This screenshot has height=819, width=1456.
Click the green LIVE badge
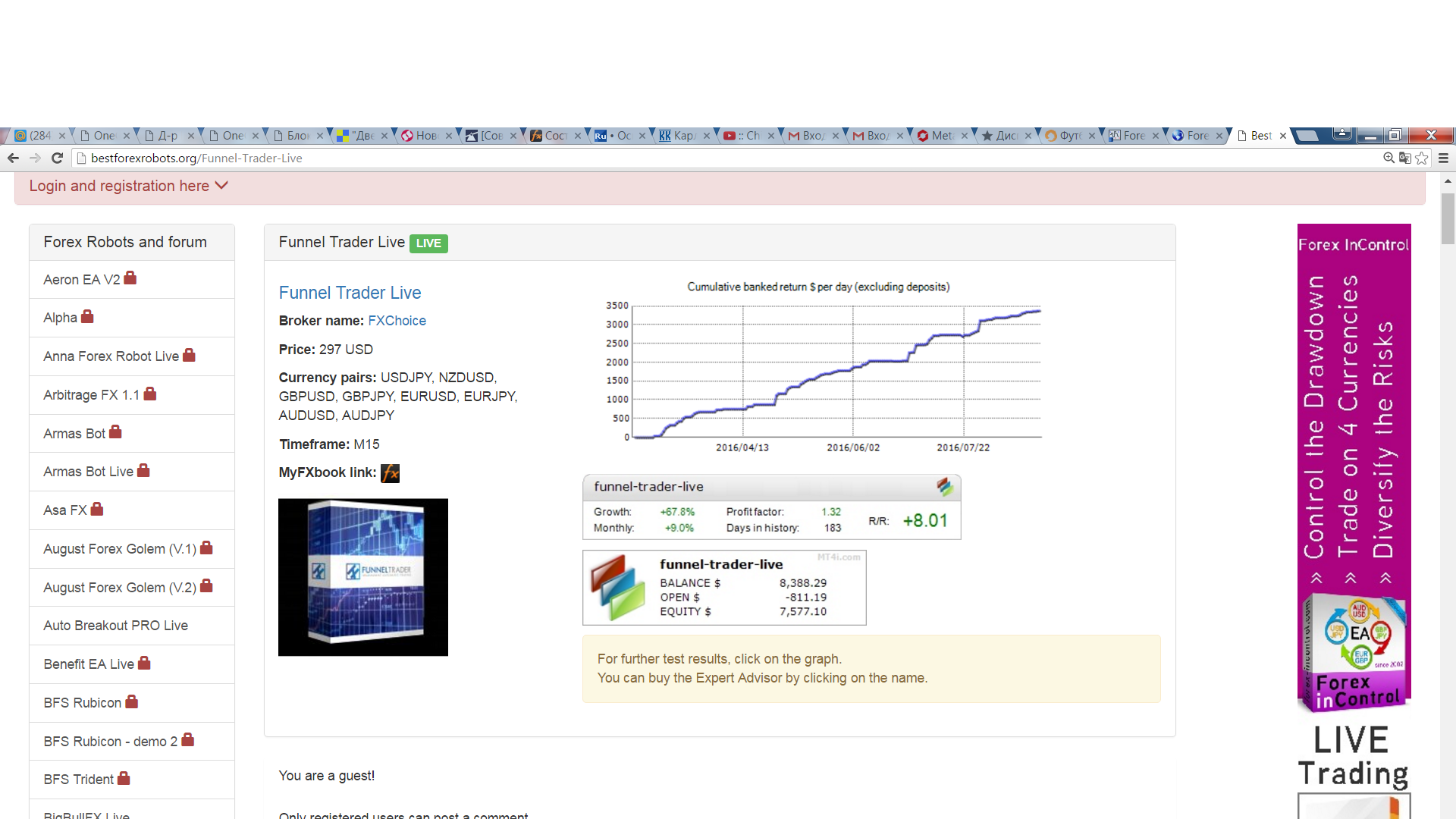click(x=428, y=243)
